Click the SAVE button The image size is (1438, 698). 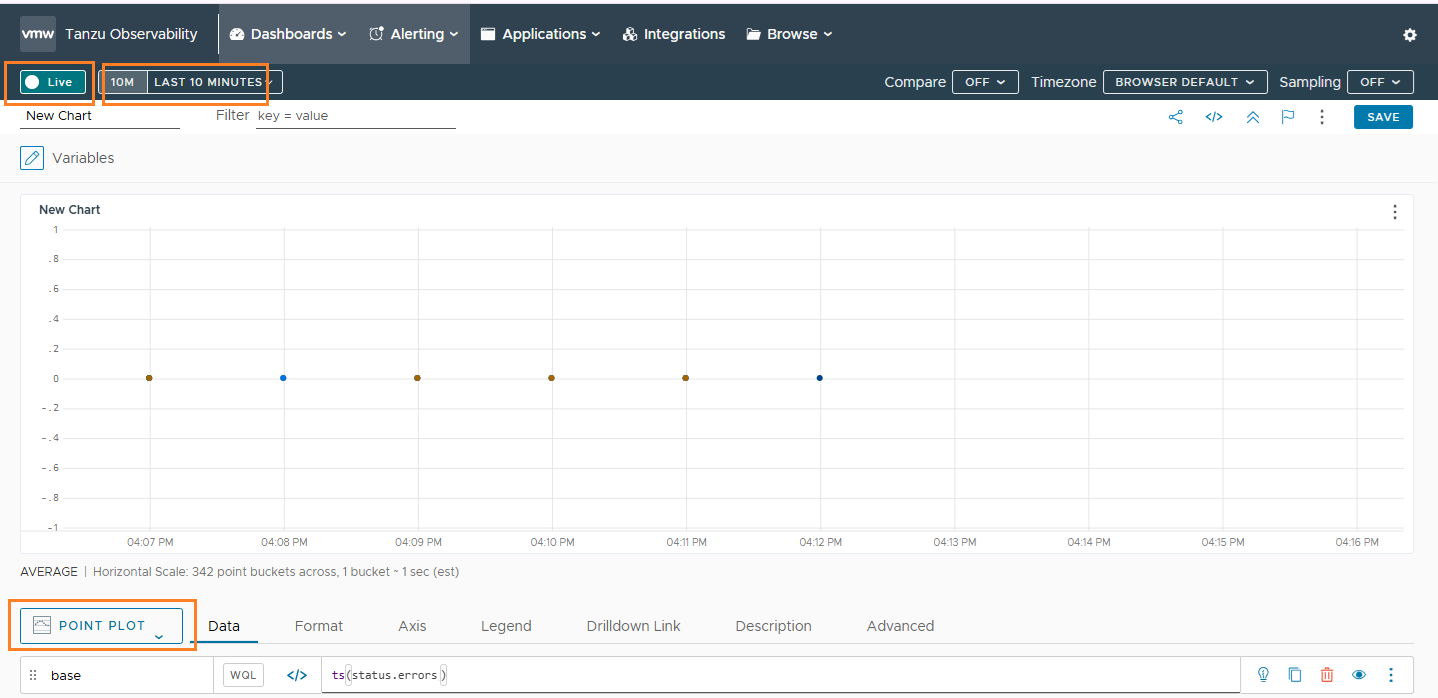(x=1383, y=117)
